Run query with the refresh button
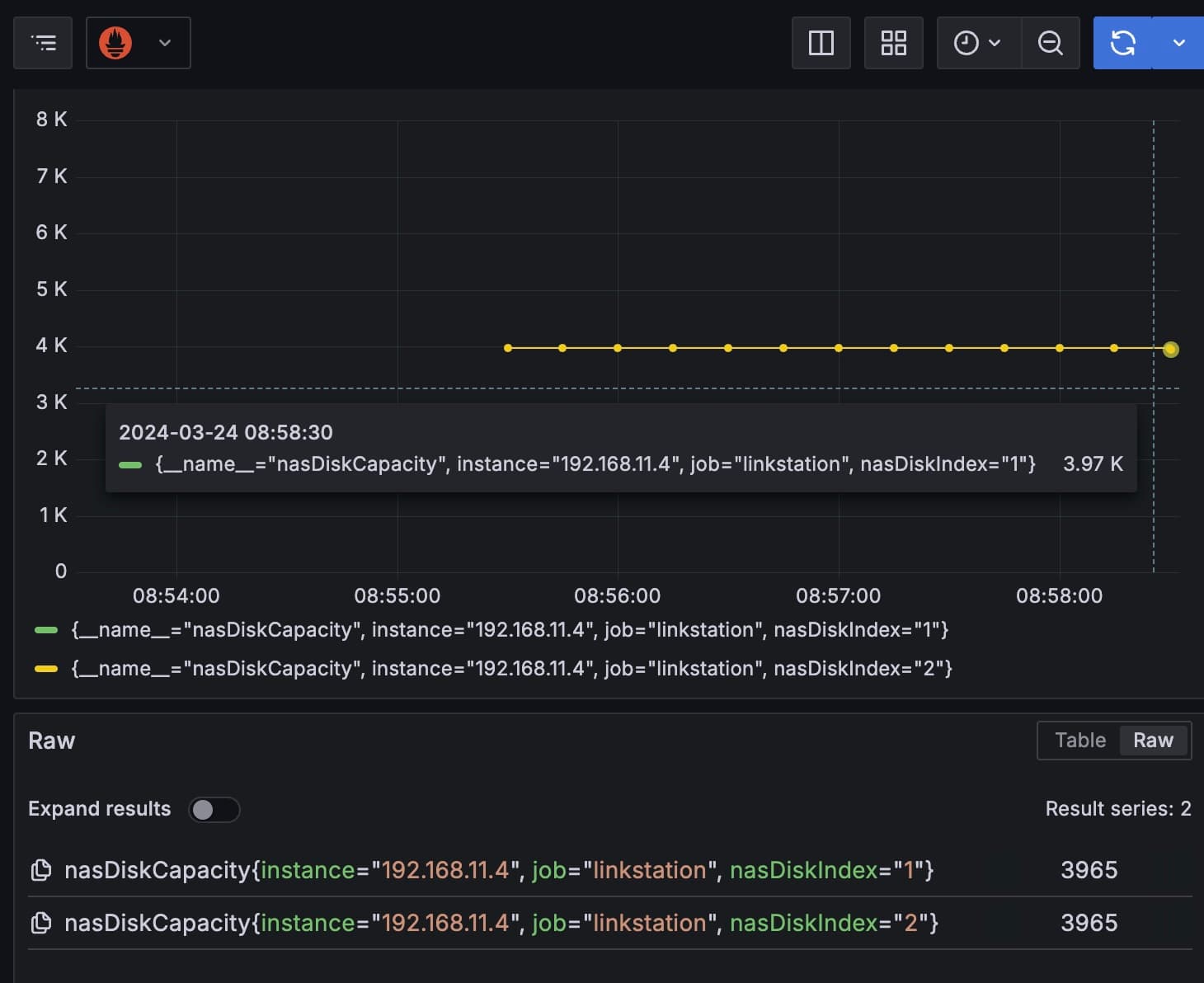Image resolution: width=1204 pixels, height=983 pixels. [1123, 43]
